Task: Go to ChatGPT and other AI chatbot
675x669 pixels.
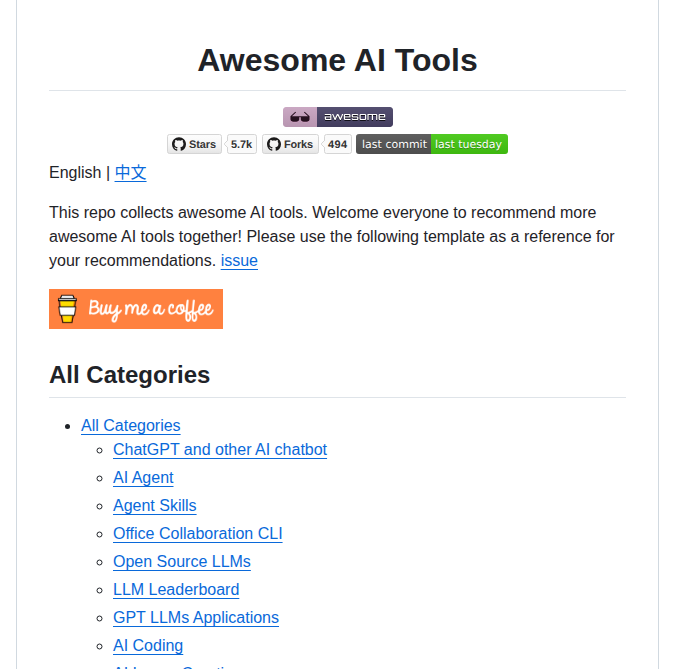Action: coord(220,449)
